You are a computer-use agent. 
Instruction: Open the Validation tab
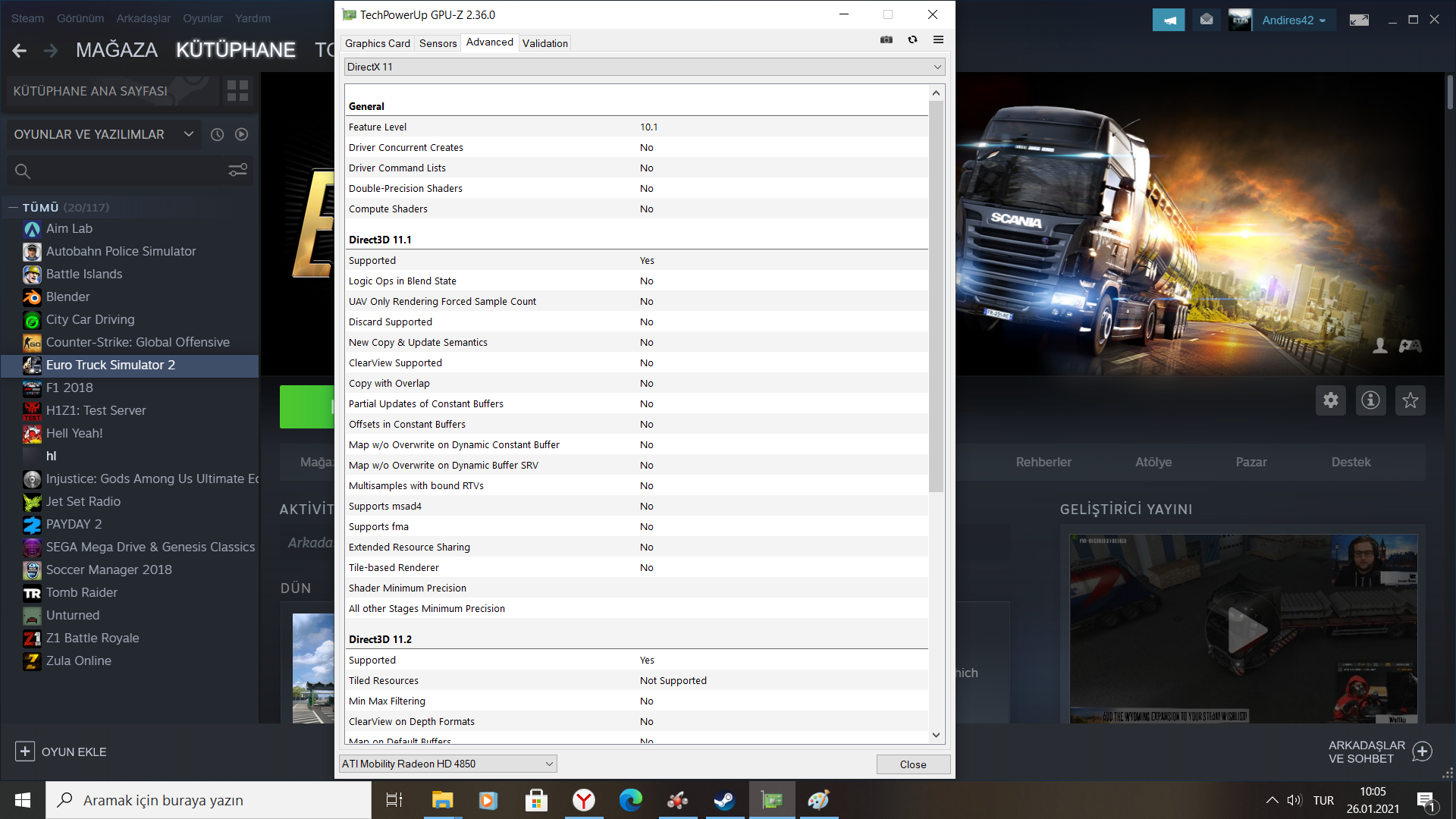(544, 43)
